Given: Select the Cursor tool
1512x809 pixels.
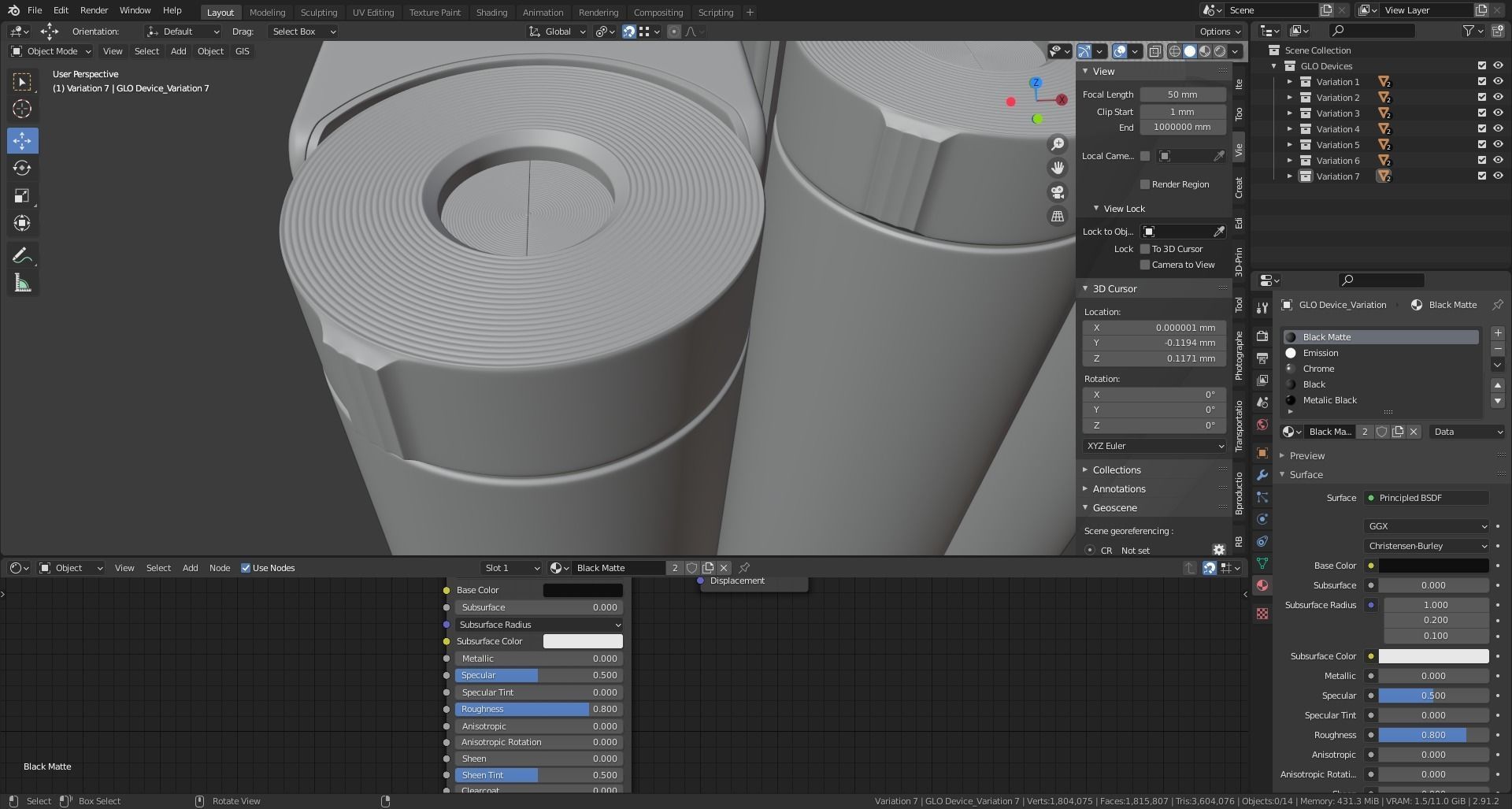Looking at the screenshot, I should pyautogui.click(x=22, y=109).
